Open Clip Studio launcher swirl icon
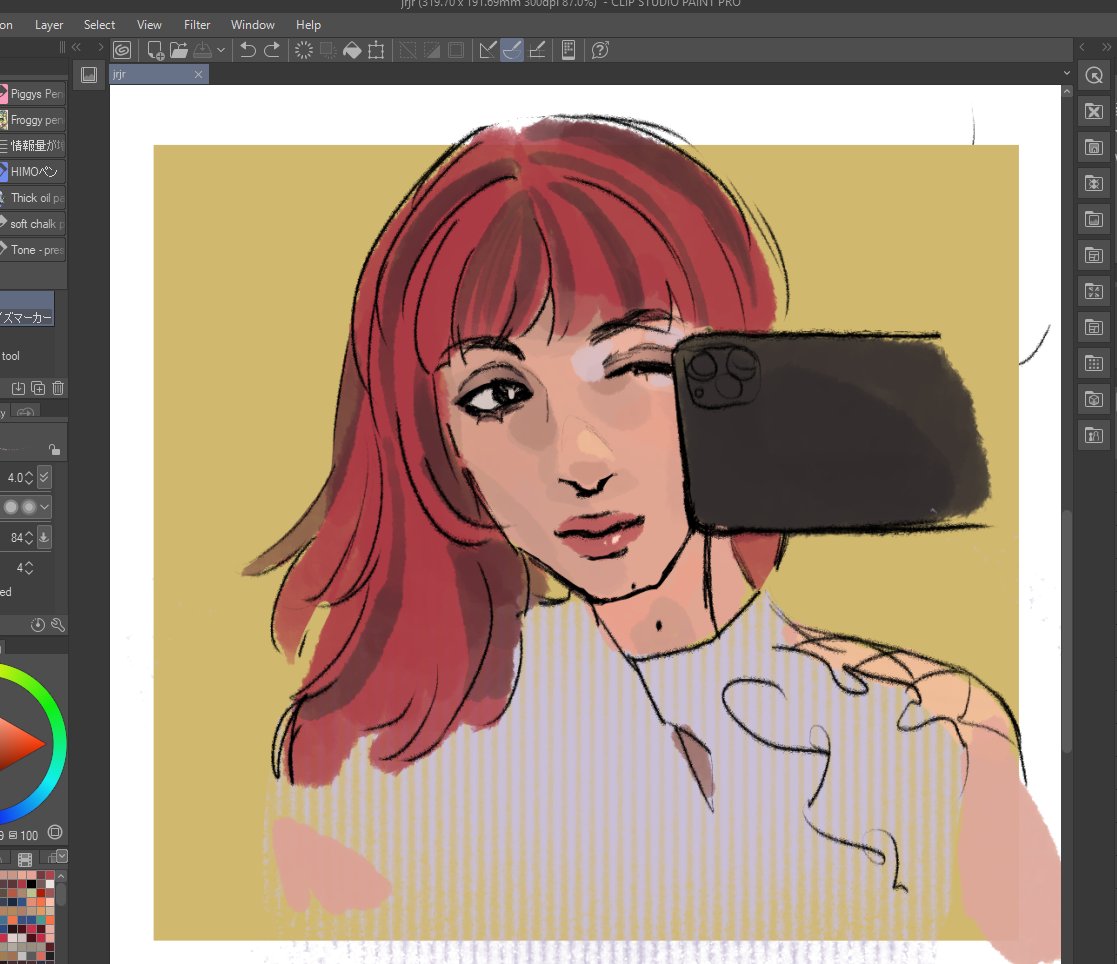This screenshot has height=964, width=1117. (x=122, y=50)
